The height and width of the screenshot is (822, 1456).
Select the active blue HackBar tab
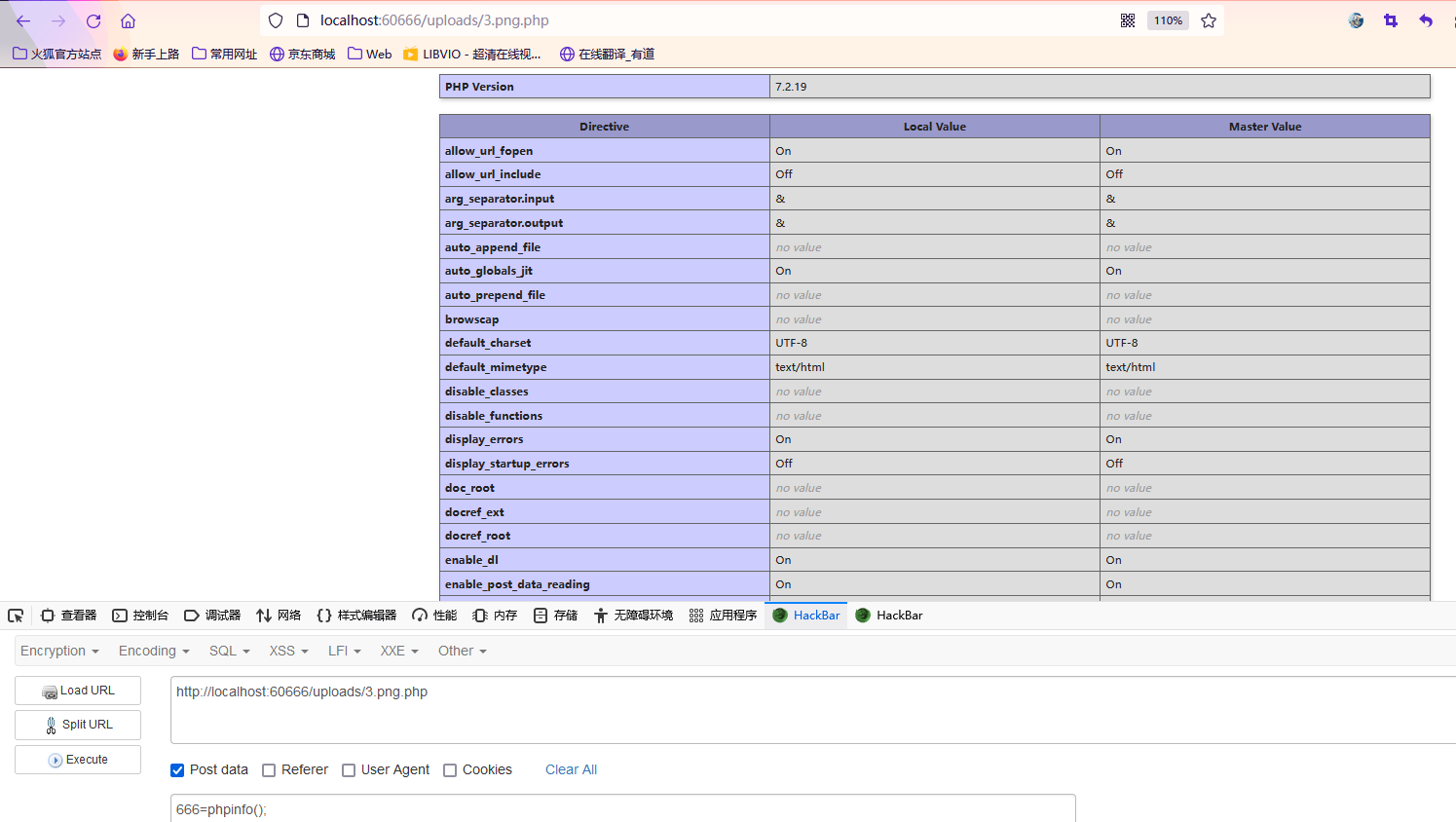coord(806,616)
